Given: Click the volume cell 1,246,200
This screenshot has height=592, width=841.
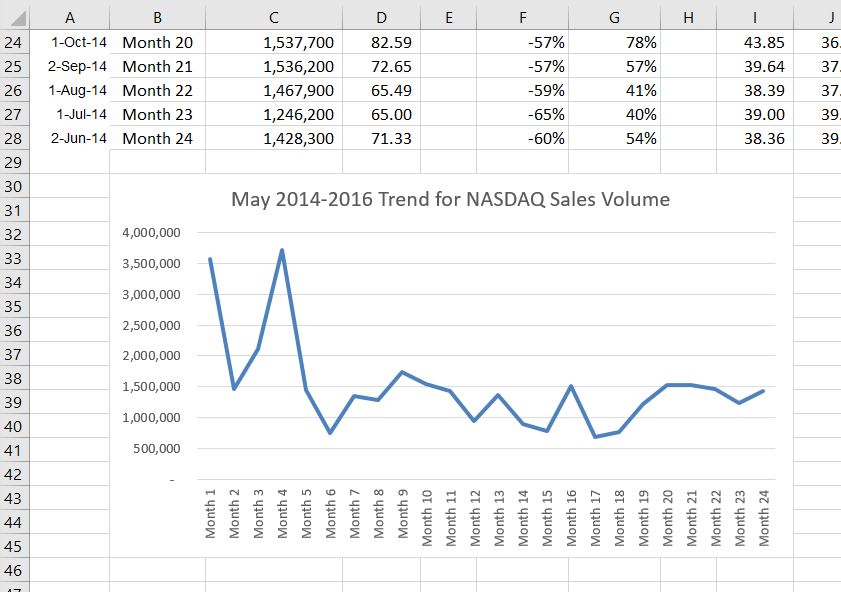Looking at the screenshot, I should 274,114.
